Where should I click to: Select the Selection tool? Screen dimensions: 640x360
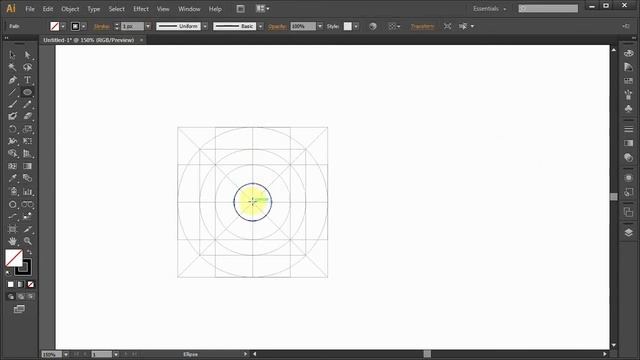coord(12,55)
